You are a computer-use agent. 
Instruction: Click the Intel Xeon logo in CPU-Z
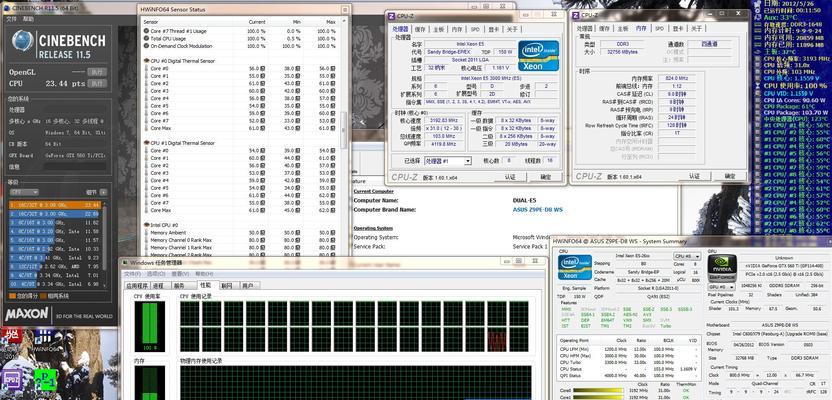(x=539, y=56)
